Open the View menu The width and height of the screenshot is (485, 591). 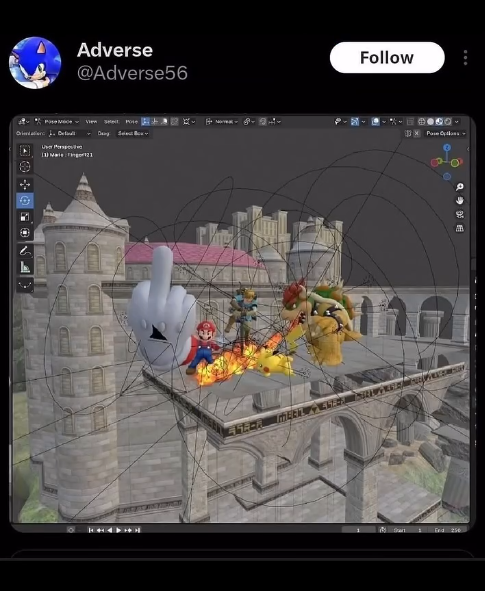pos(91,121)
